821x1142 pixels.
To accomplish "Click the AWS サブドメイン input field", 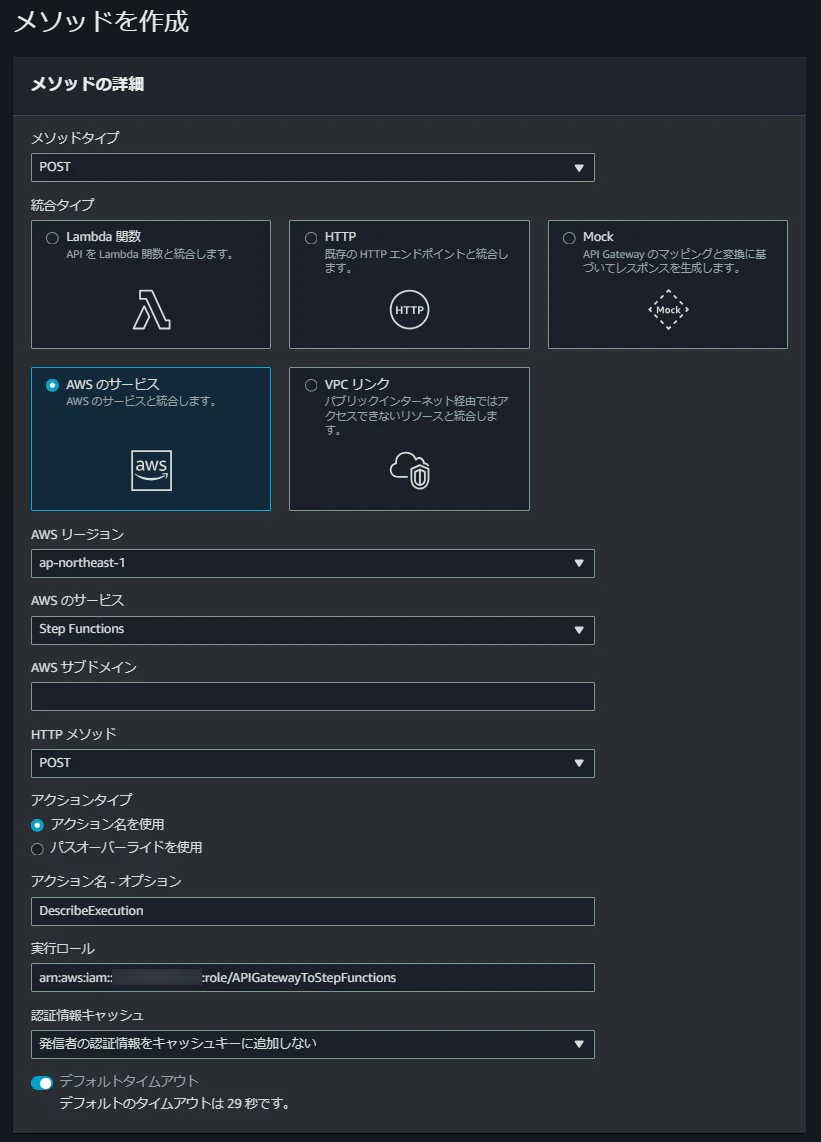I will [313, 696].
